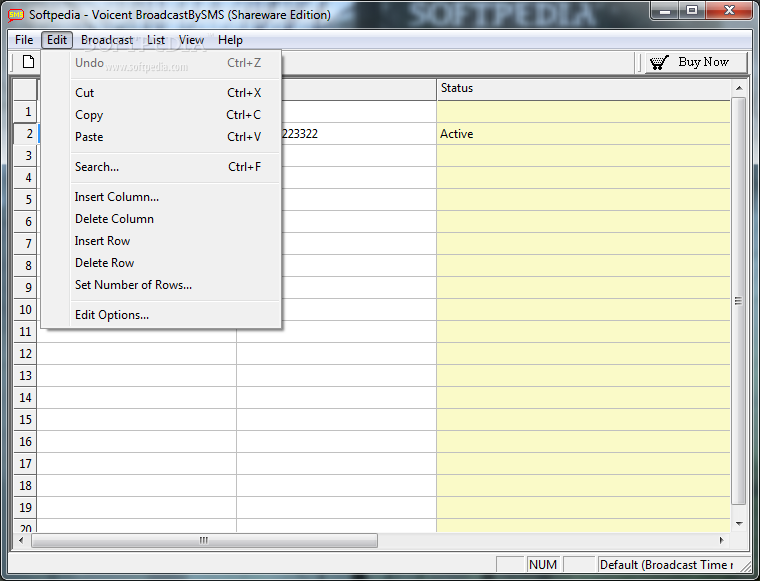The width and height of the screenshot is (760, 581).
Task: Select row header 1
Action: [25, 112]
